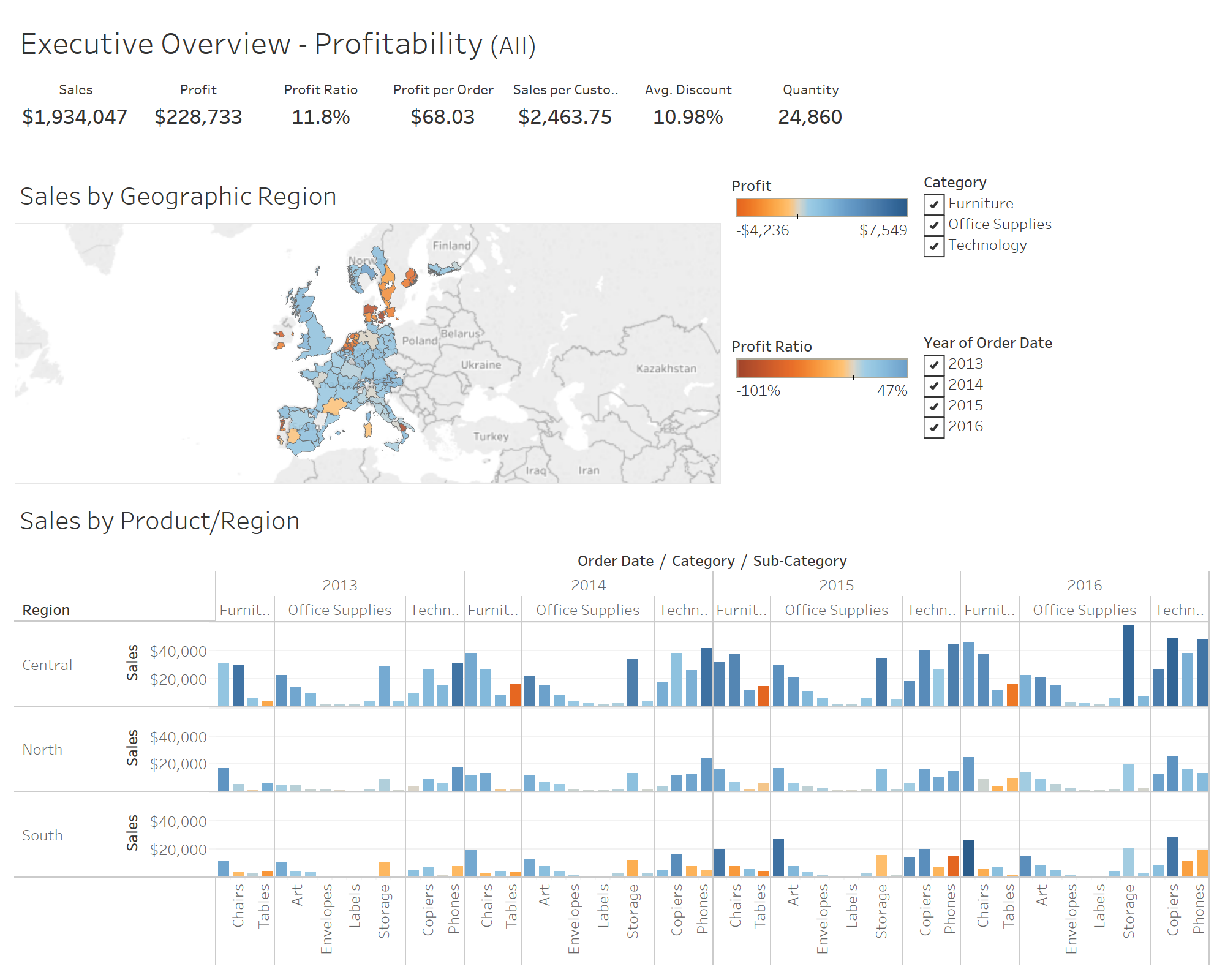Click the Phones axis label under 2016

pos(1198,909)
